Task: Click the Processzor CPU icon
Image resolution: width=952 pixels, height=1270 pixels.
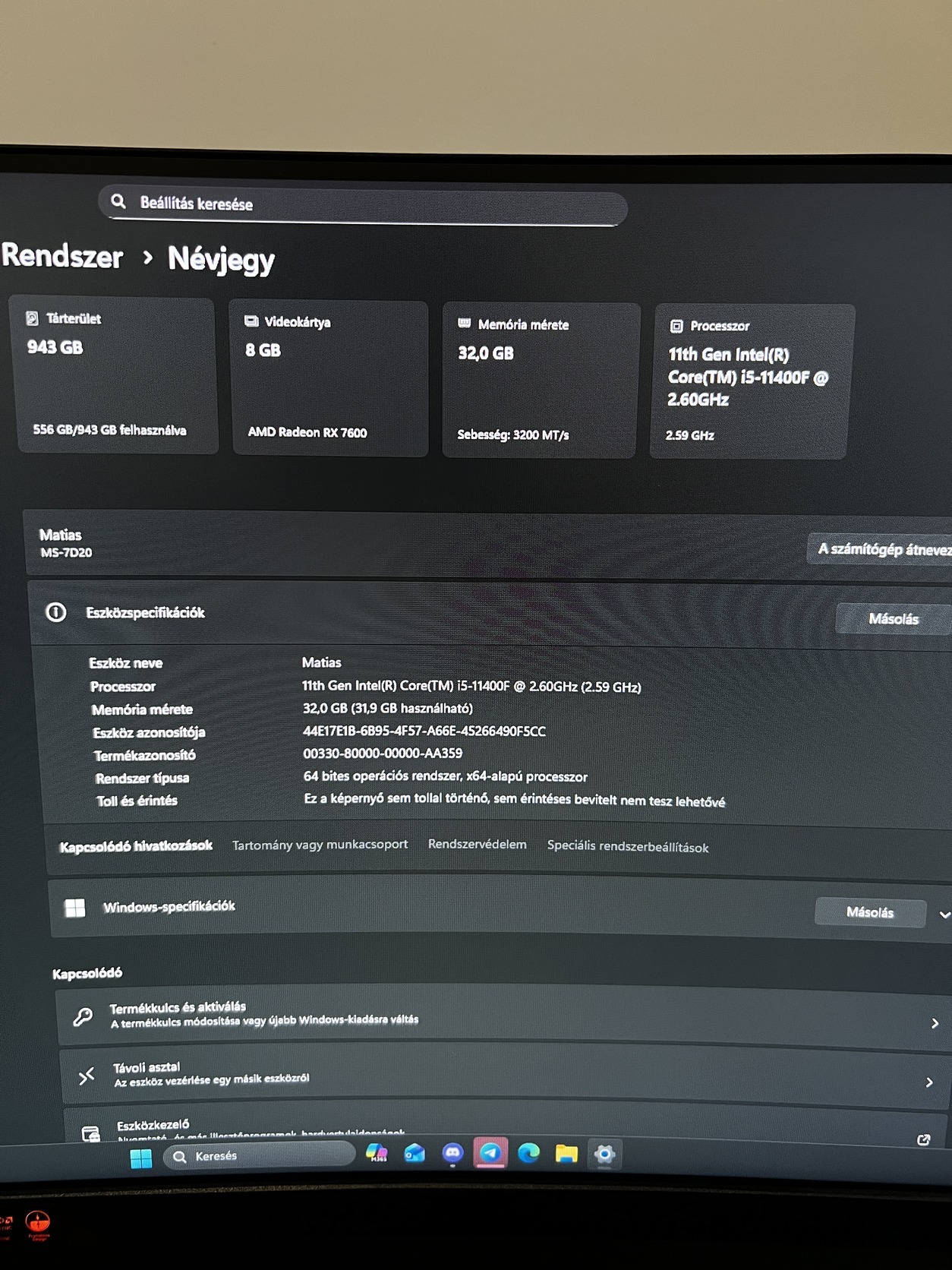Action: 676,326
